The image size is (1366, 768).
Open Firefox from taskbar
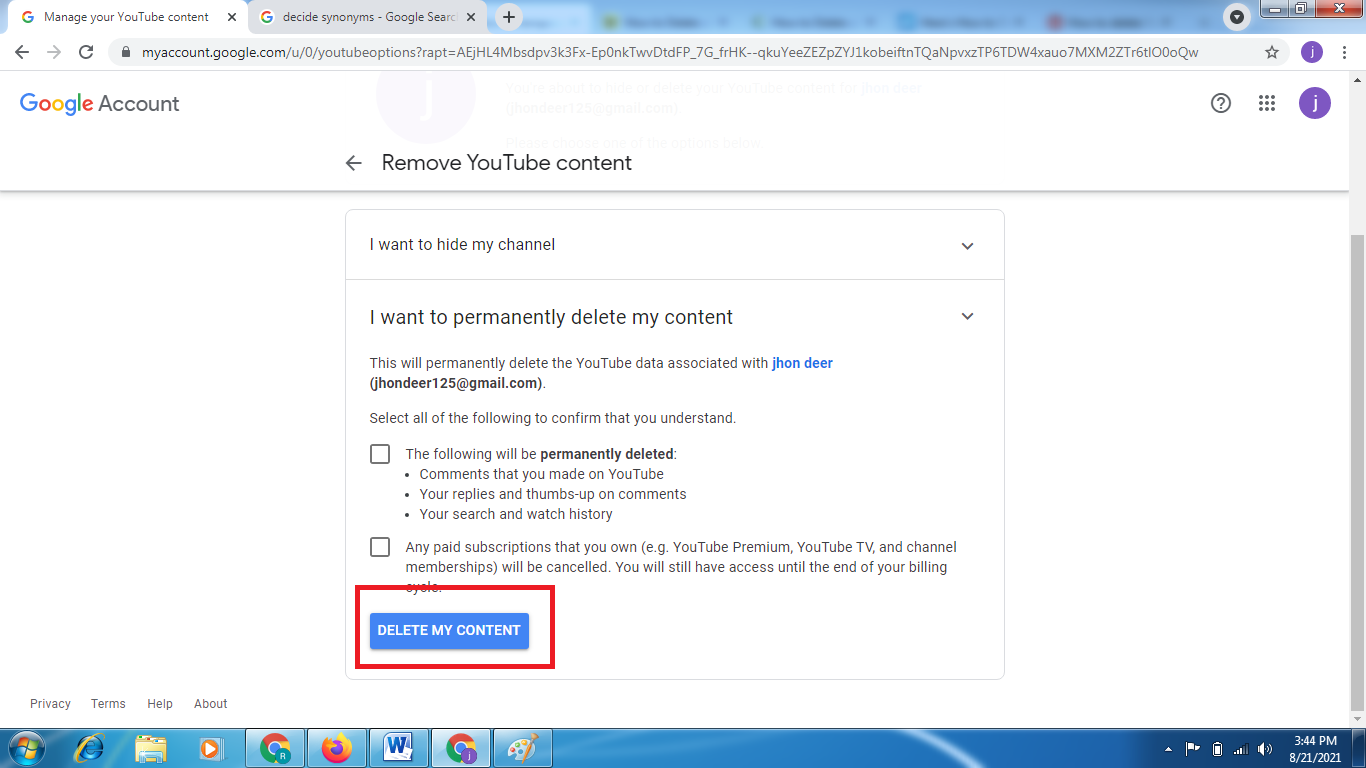click(x=337, y=748)
